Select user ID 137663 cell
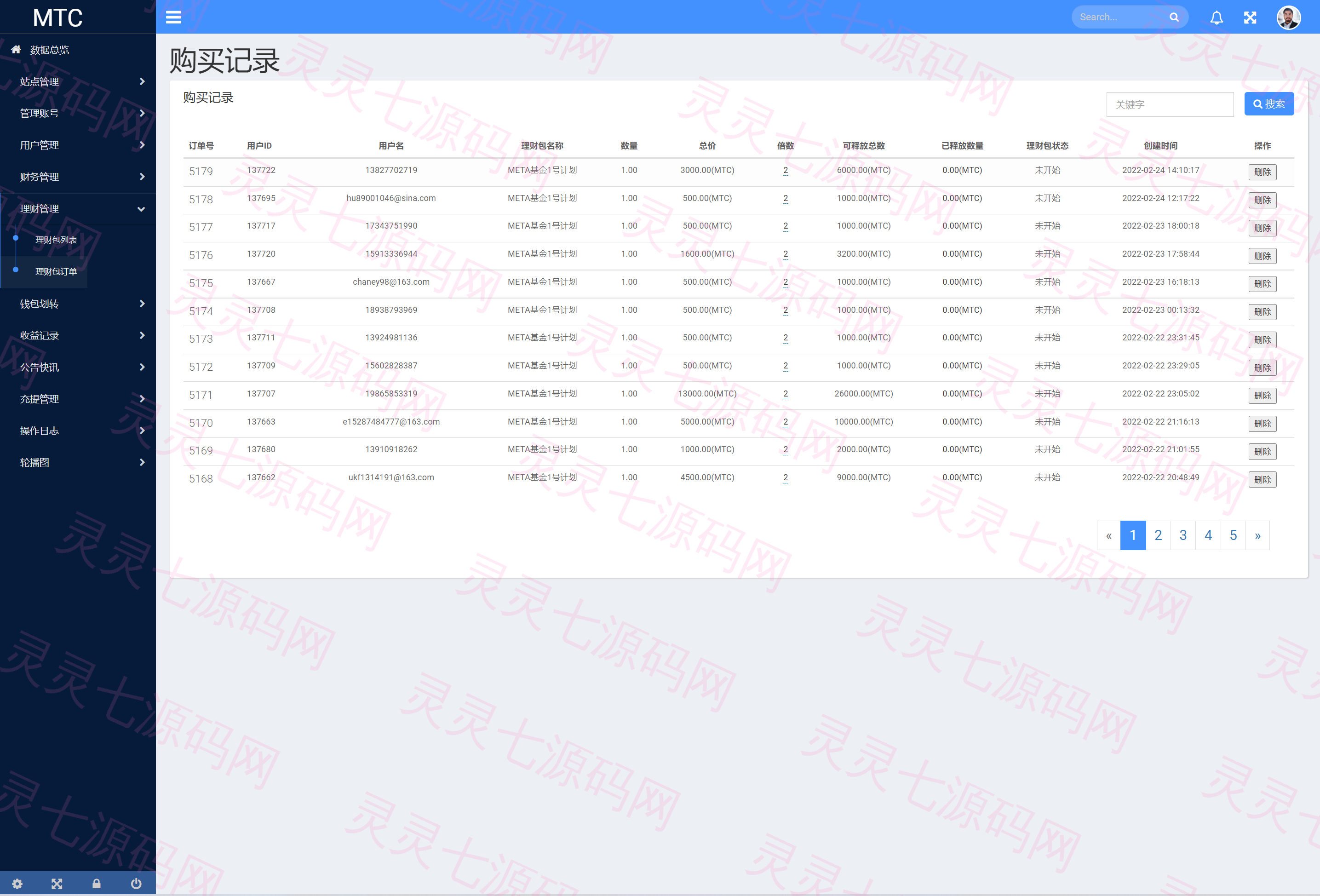 coord(261,422)
